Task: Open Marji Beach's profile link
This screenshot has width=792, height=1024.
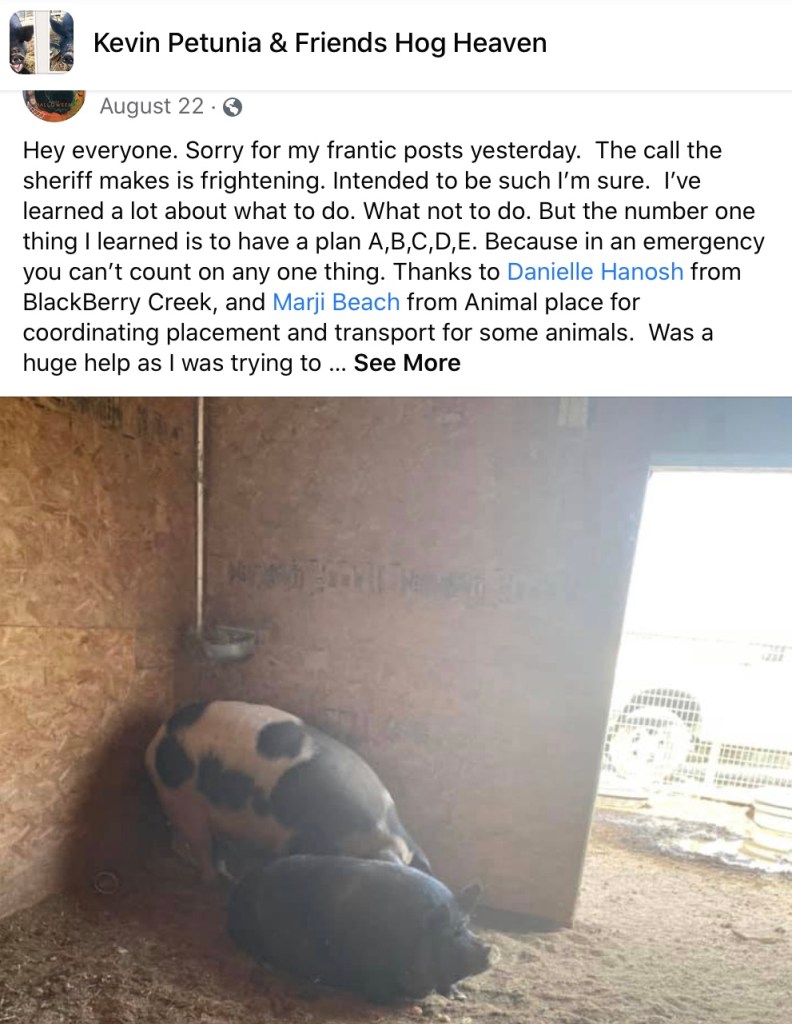Action: [x=336, y=302]
